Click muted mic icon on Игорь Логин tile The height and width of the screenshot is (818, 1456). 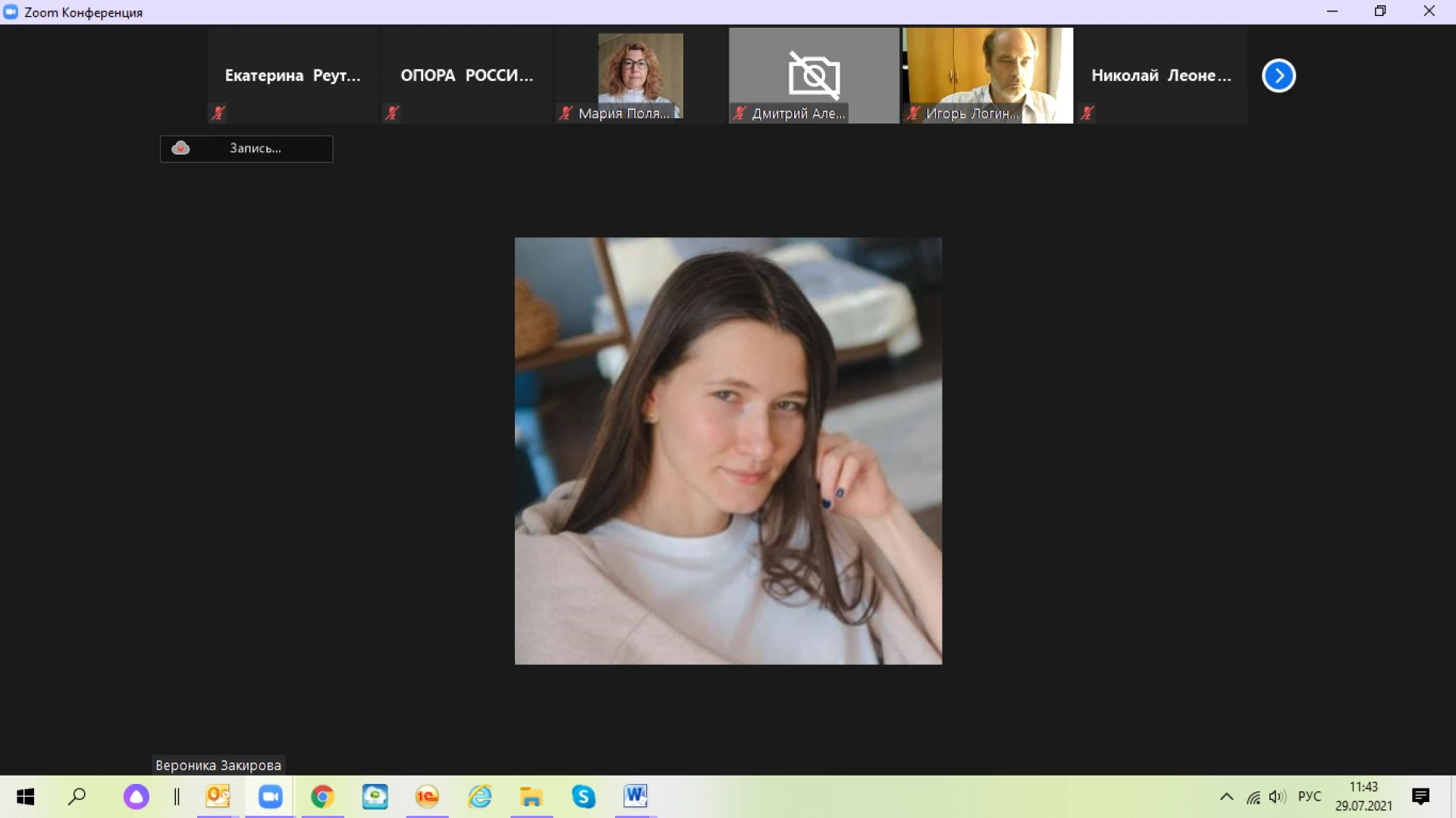[913, 113]
